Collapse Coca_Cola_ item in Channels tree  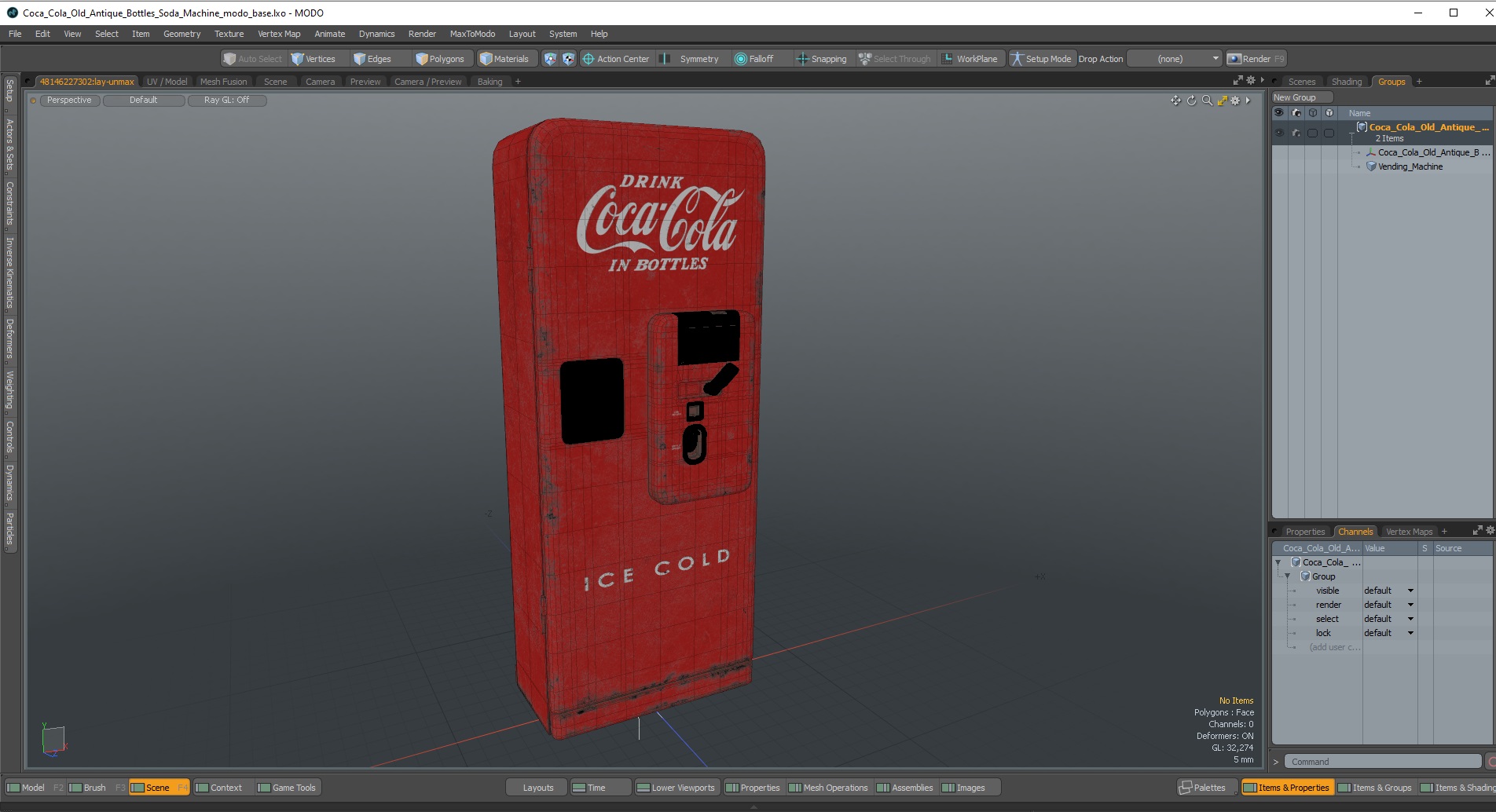point(1278,562)
